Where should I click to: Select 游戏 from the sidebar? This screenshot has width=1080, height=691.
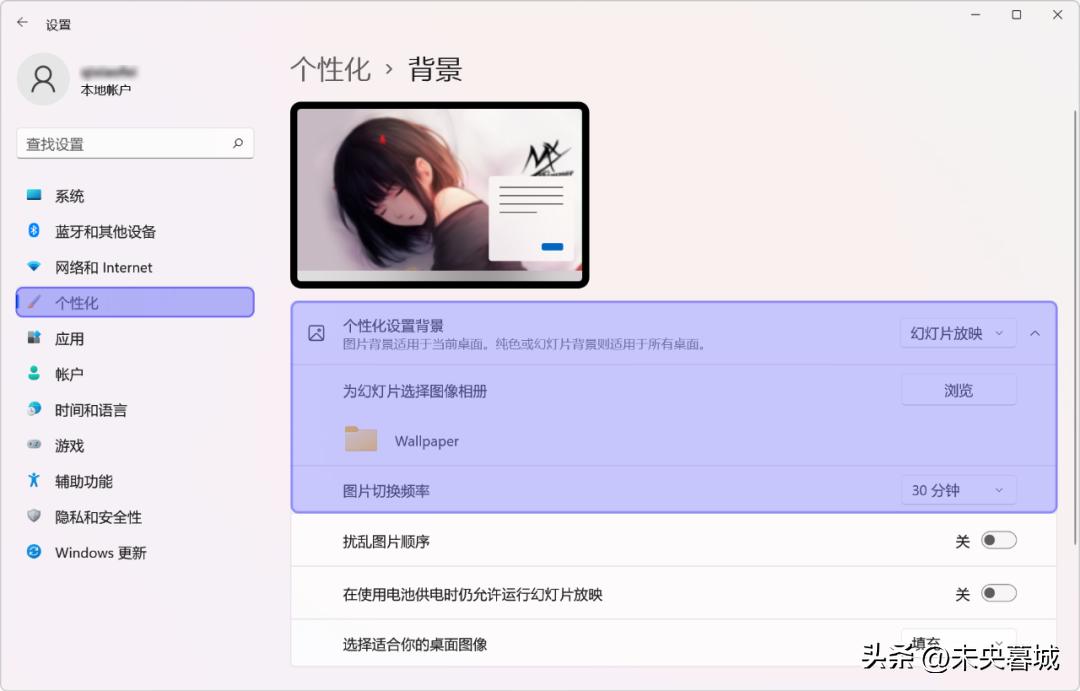67,445
